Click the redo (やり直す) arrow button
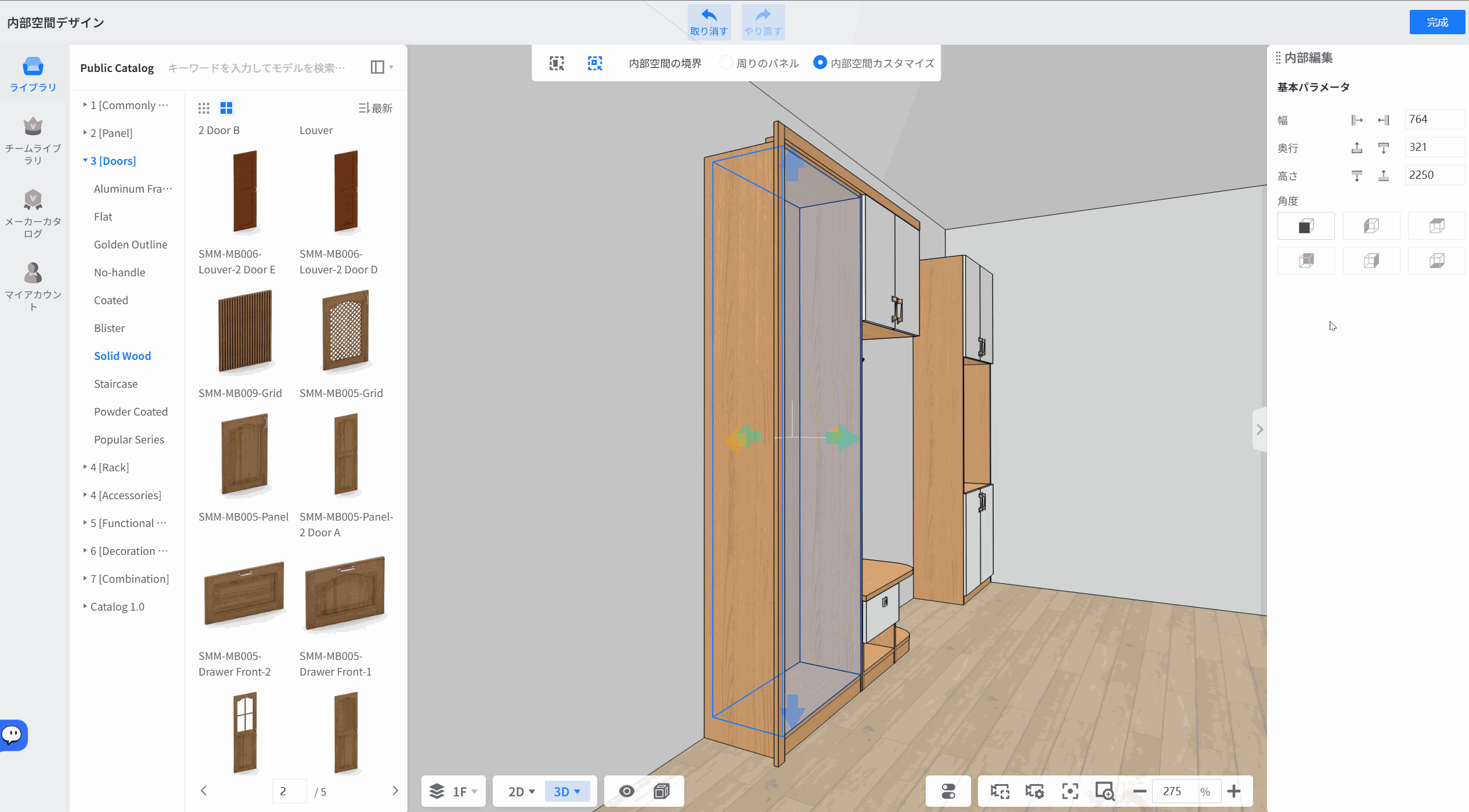The height and width of the screenshot is (812, 1469). tap(763, 22)
